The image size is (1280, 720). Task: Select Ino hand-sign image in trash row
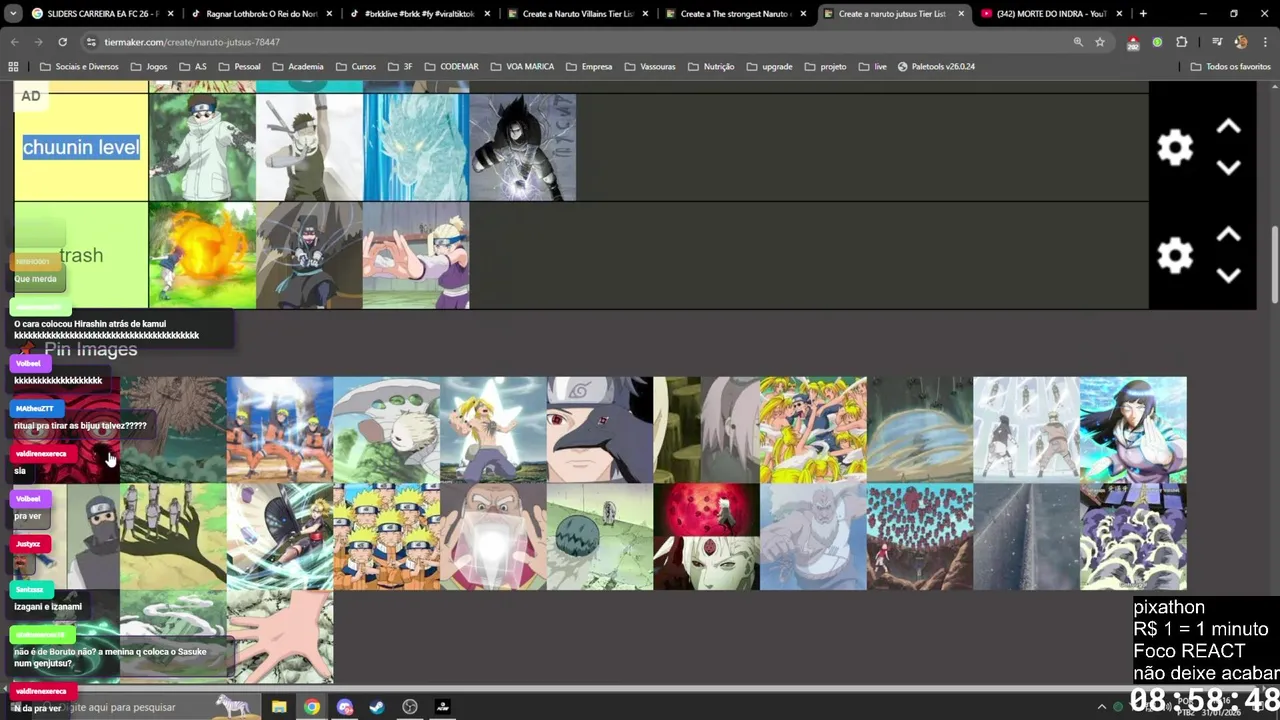click(416, 255)
